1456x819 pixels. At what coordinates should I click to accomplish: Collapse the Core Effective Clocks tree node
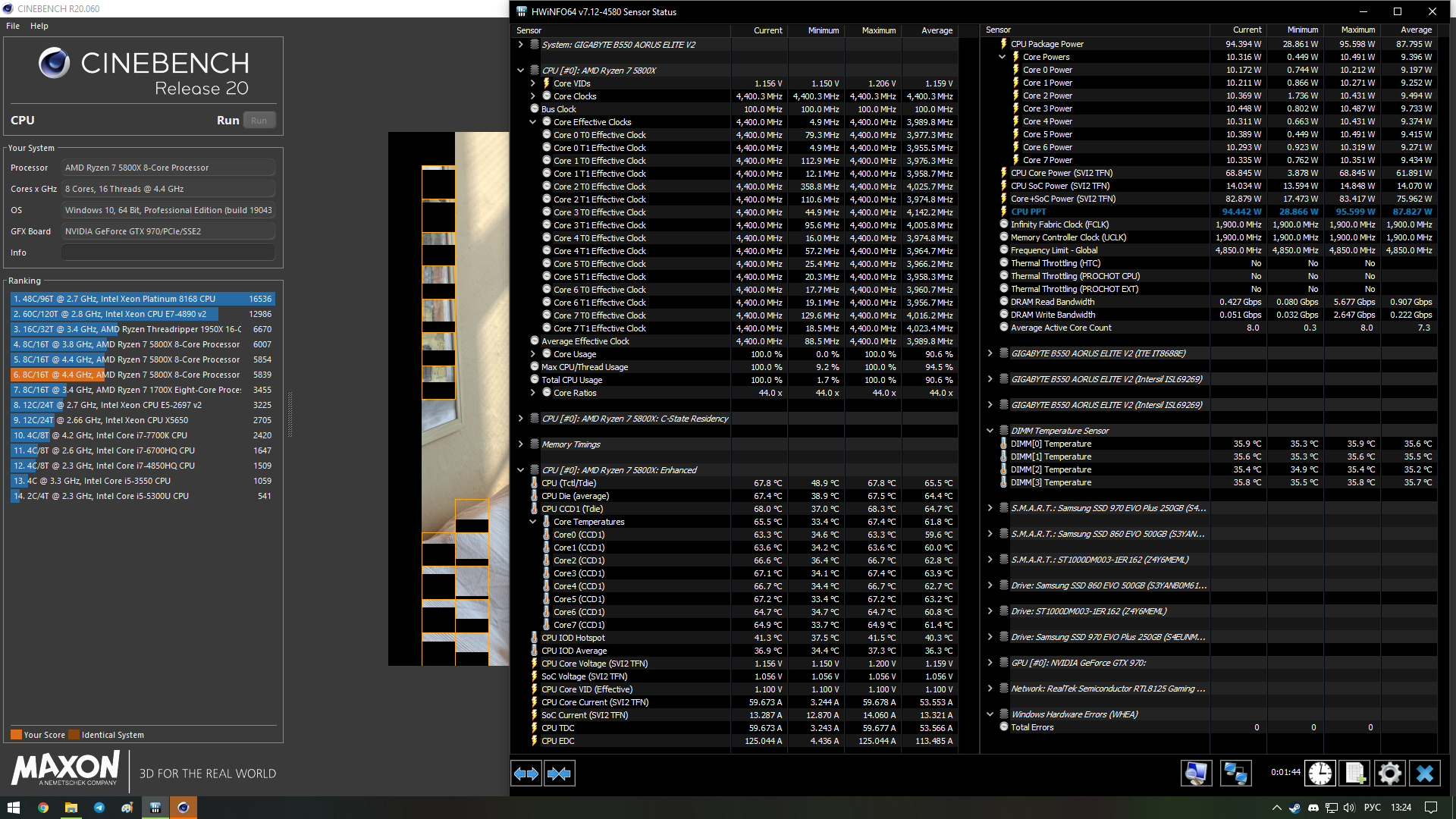[532, 122]
